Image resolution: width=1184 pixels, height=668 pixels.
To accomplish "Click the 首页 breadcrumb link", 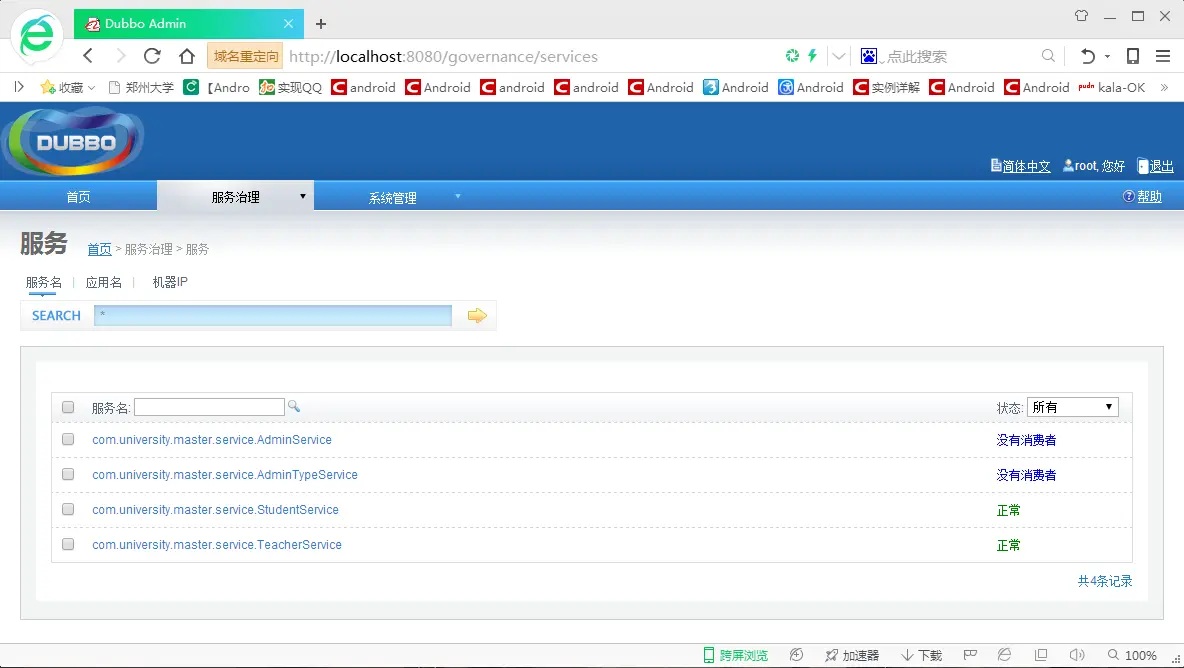I will [x=99, y=249].
